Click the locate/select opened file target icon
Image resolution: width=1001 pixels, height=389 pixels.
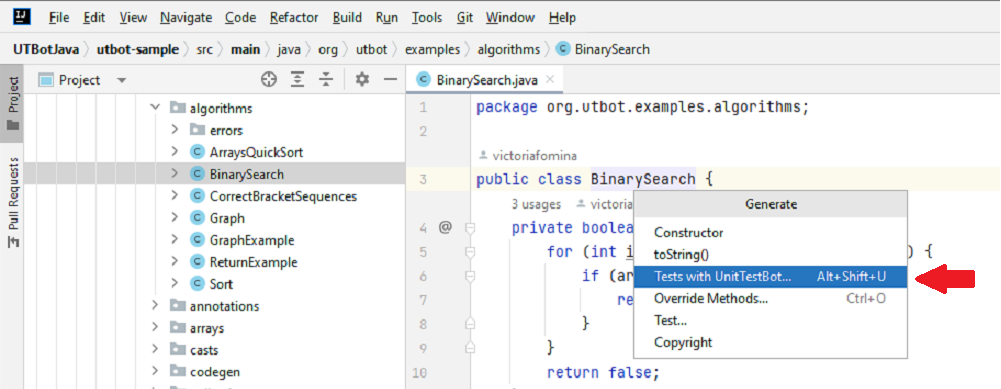(x=269, y=80)
